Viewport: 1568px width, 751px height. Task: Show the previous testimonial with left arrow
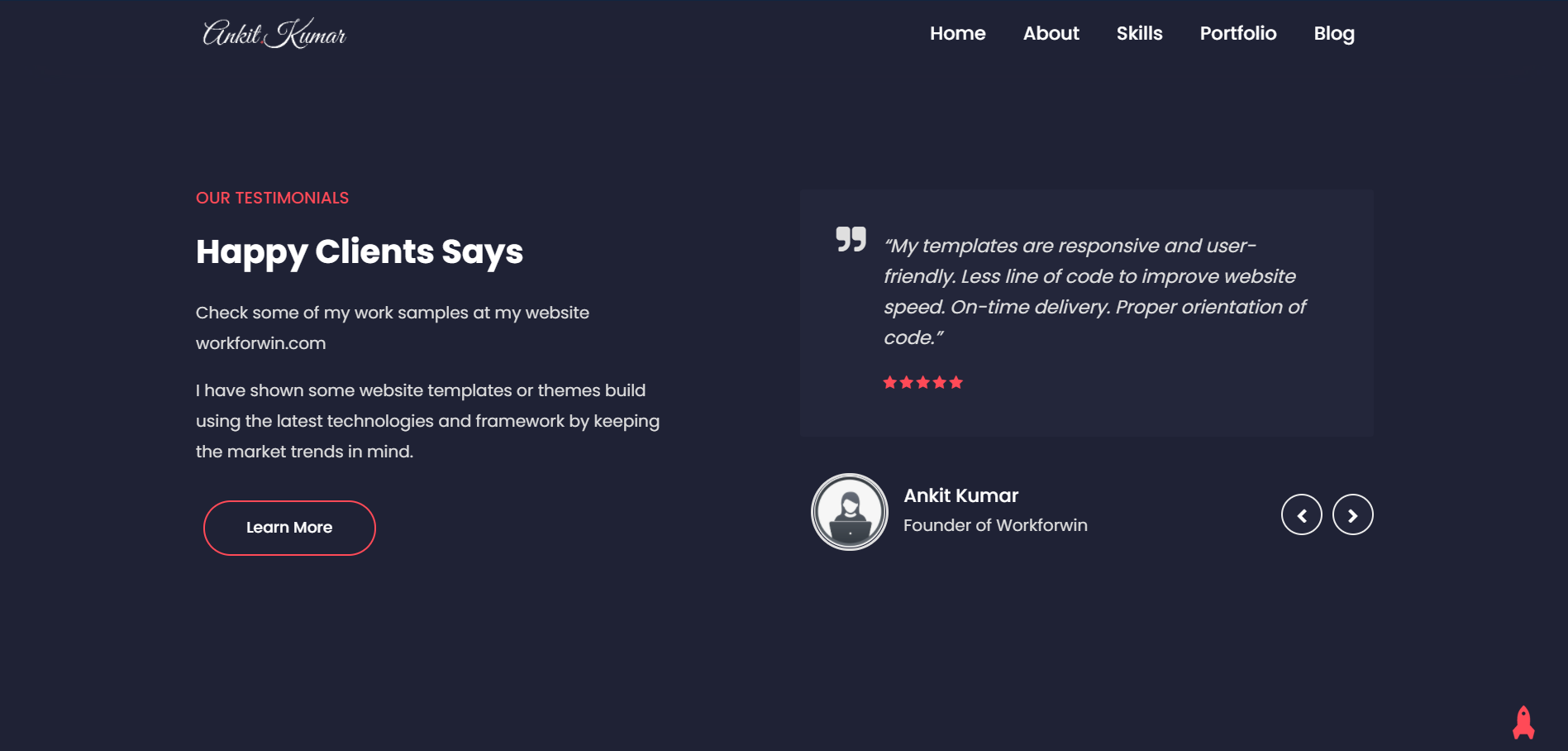[1302, 515]
